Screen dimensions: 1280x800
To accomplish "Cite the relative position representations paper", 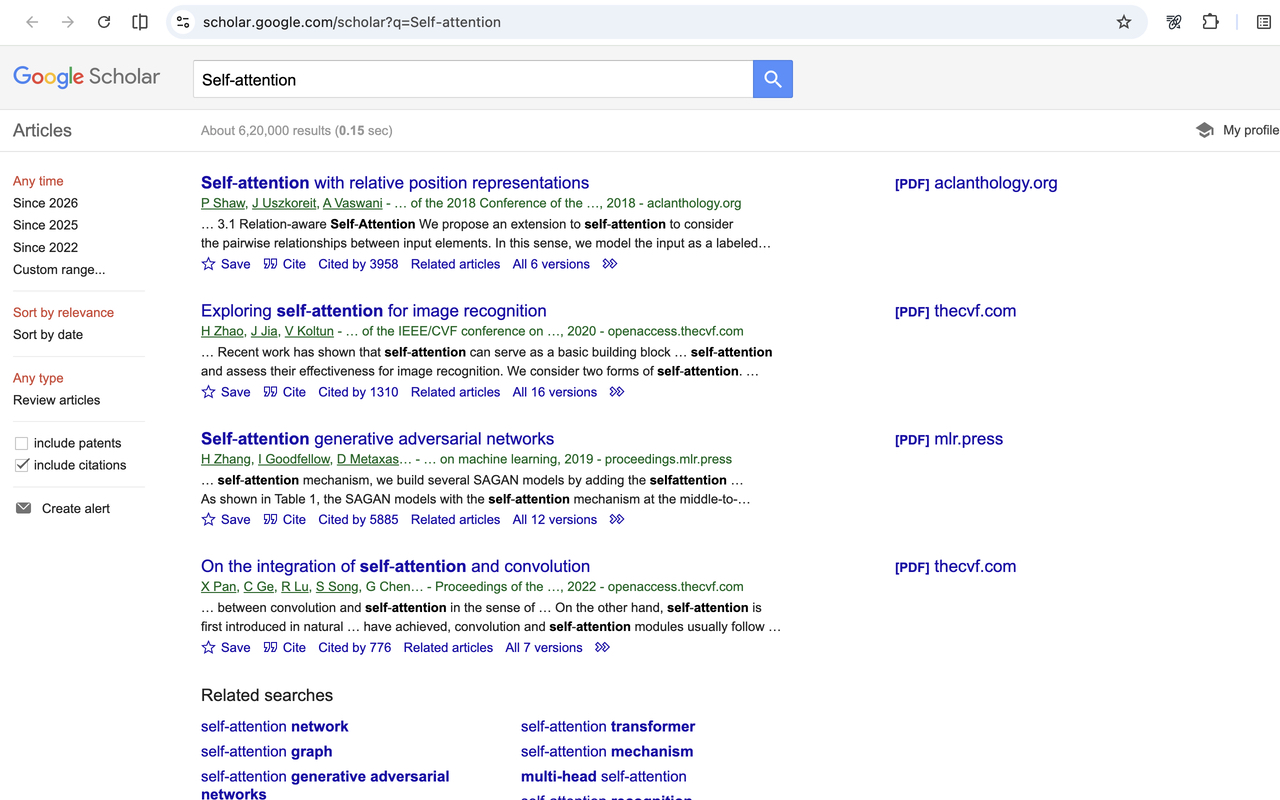I will point(285,264).
